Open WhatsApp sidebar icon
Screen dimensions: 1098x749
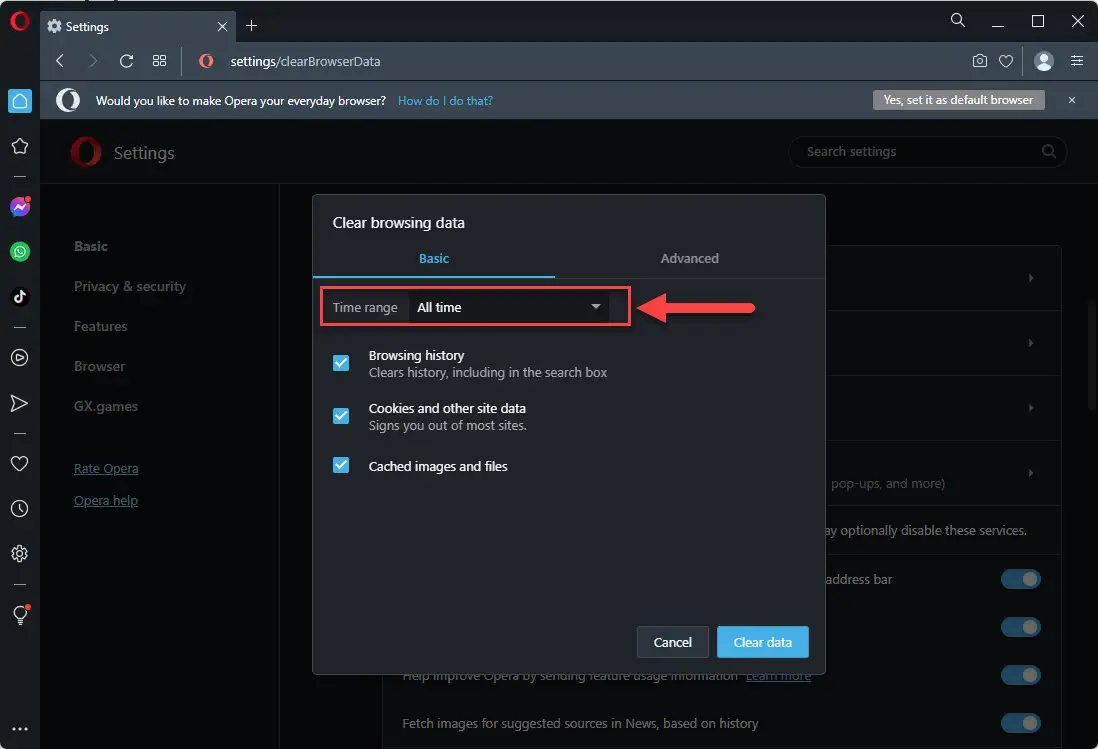[20, 252]
